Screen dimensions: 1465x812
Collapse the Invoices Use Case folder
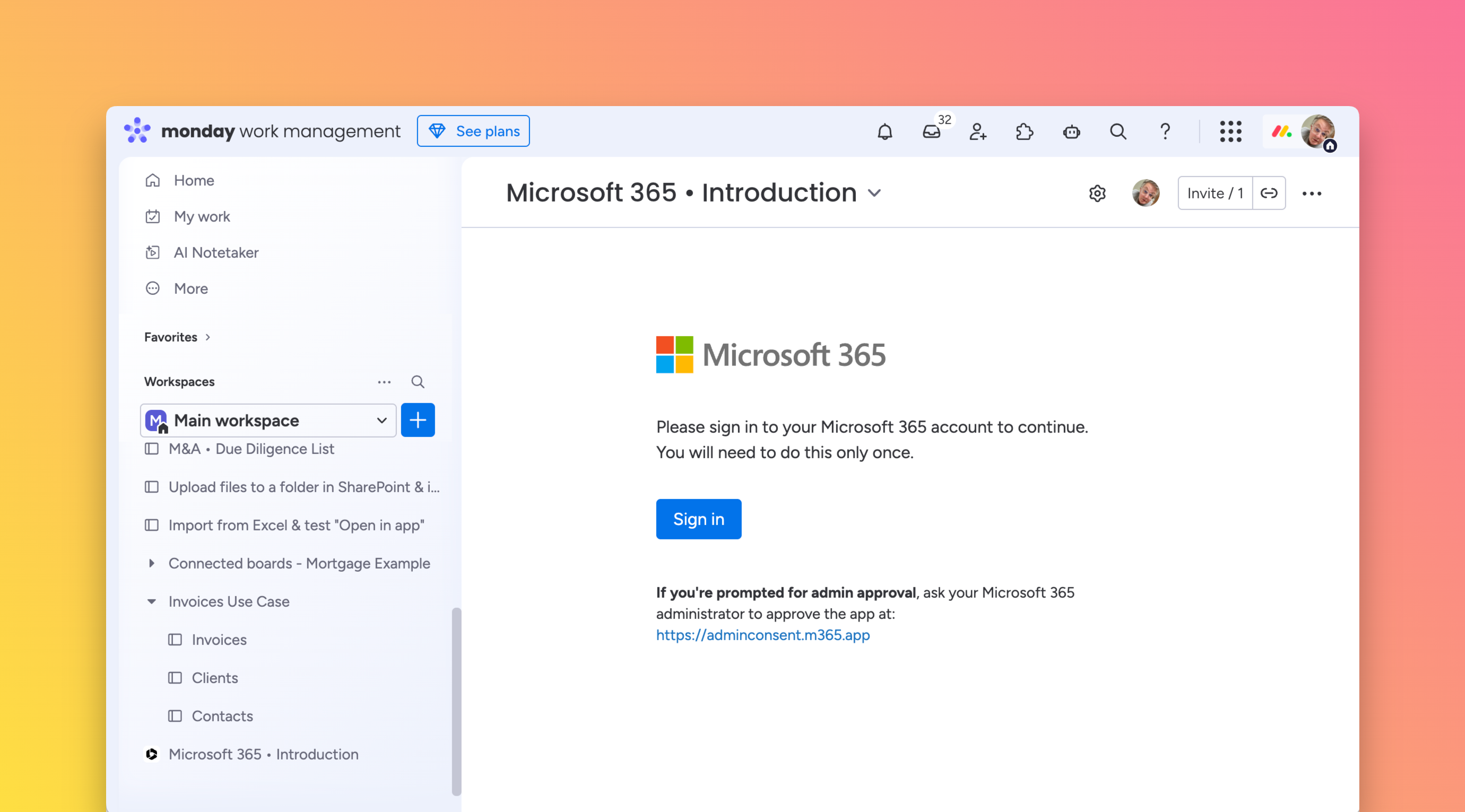151,601
